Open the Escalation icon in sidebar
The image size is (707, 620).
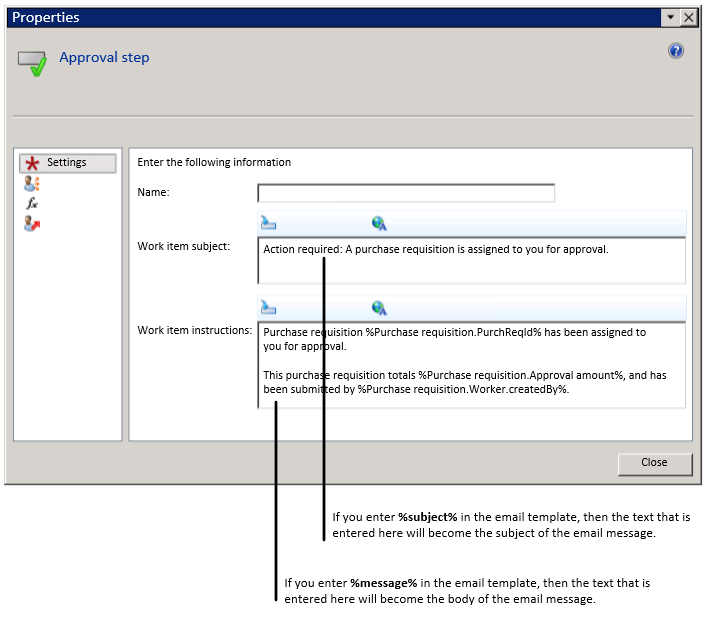32,223
